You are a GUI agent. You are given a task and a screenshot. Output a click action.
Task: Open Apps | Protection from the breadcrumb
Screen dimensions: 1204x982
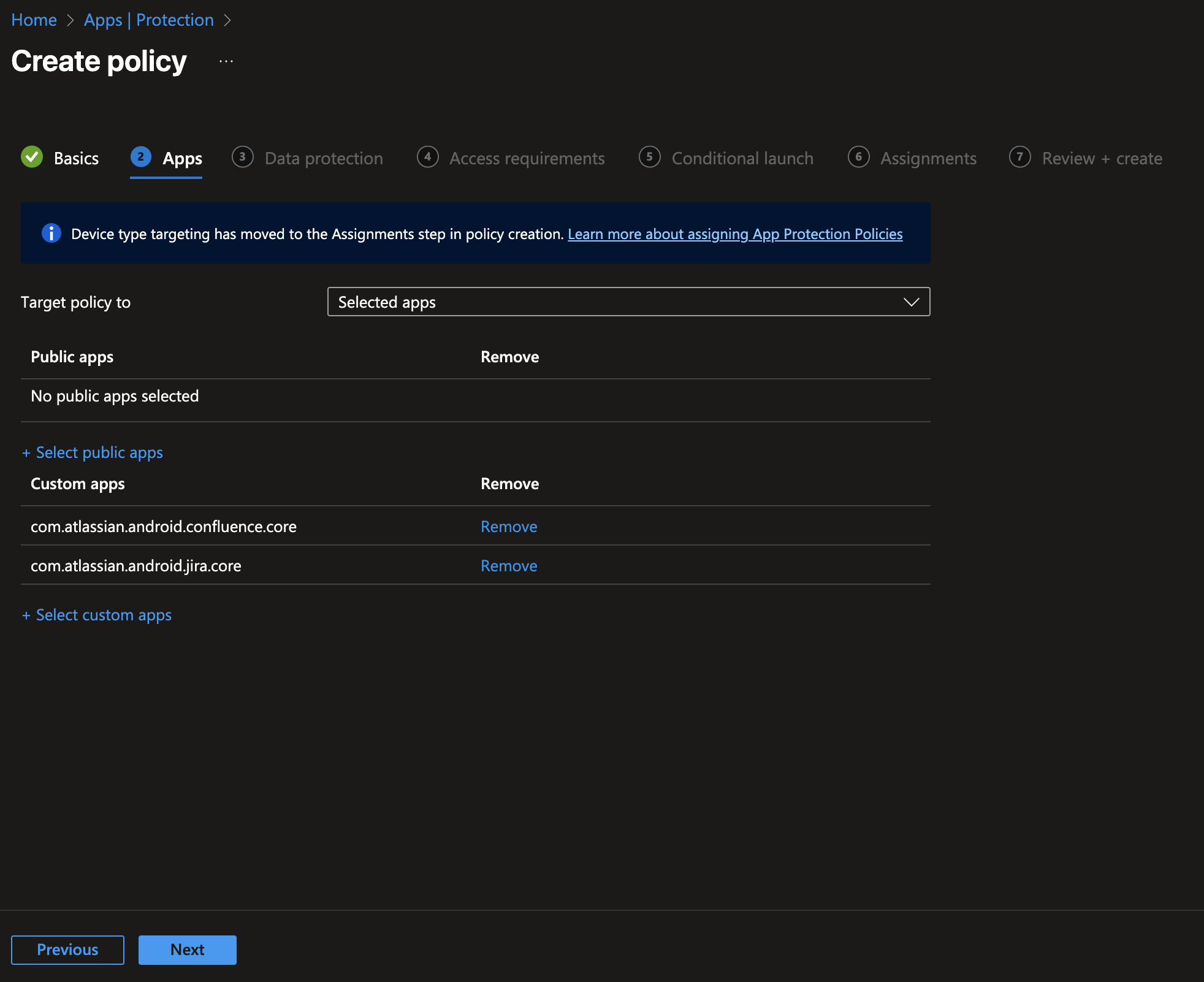coord(149,19)
